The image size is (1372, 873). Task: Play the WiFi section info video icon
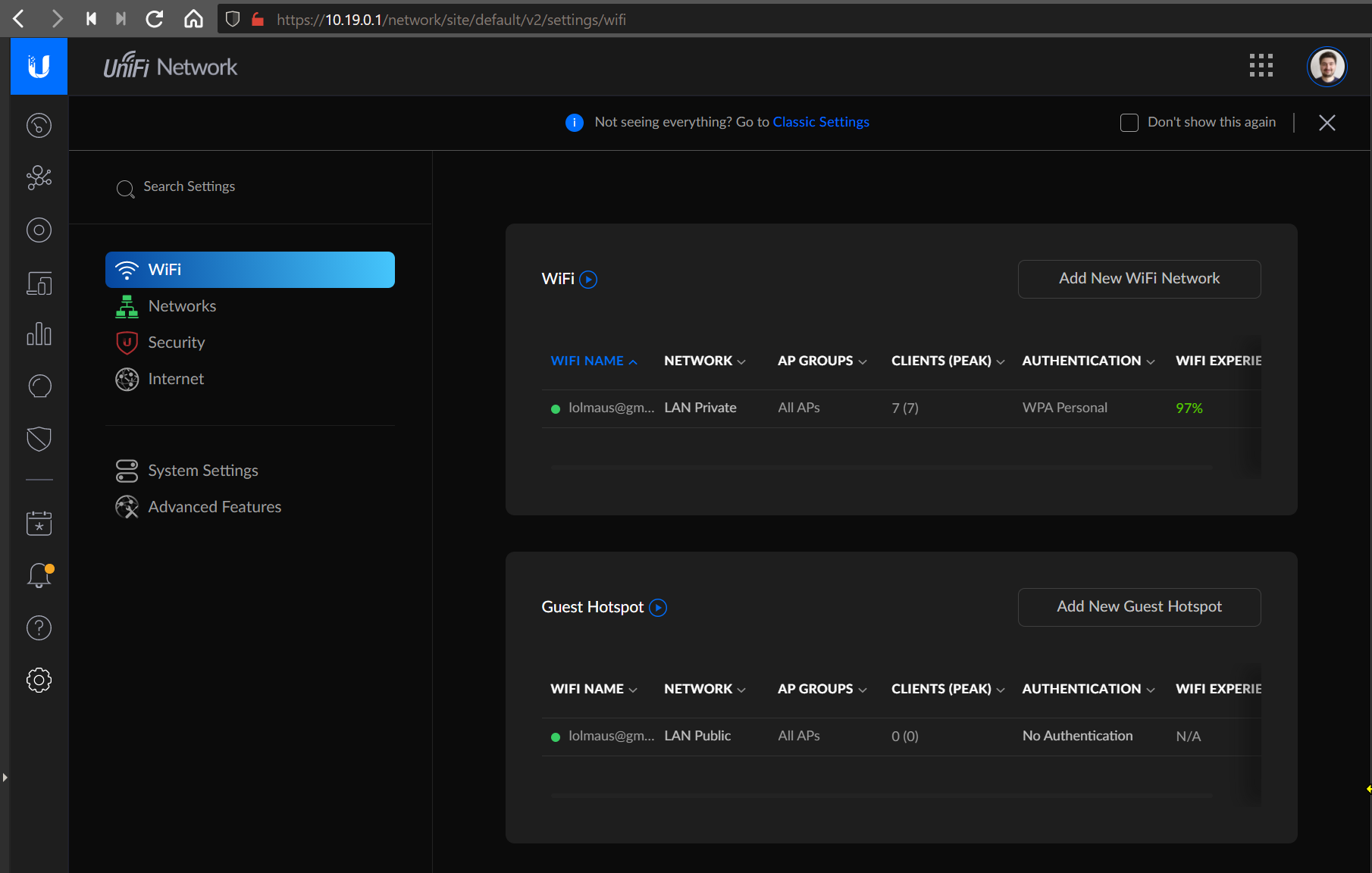tap(588, 280)
